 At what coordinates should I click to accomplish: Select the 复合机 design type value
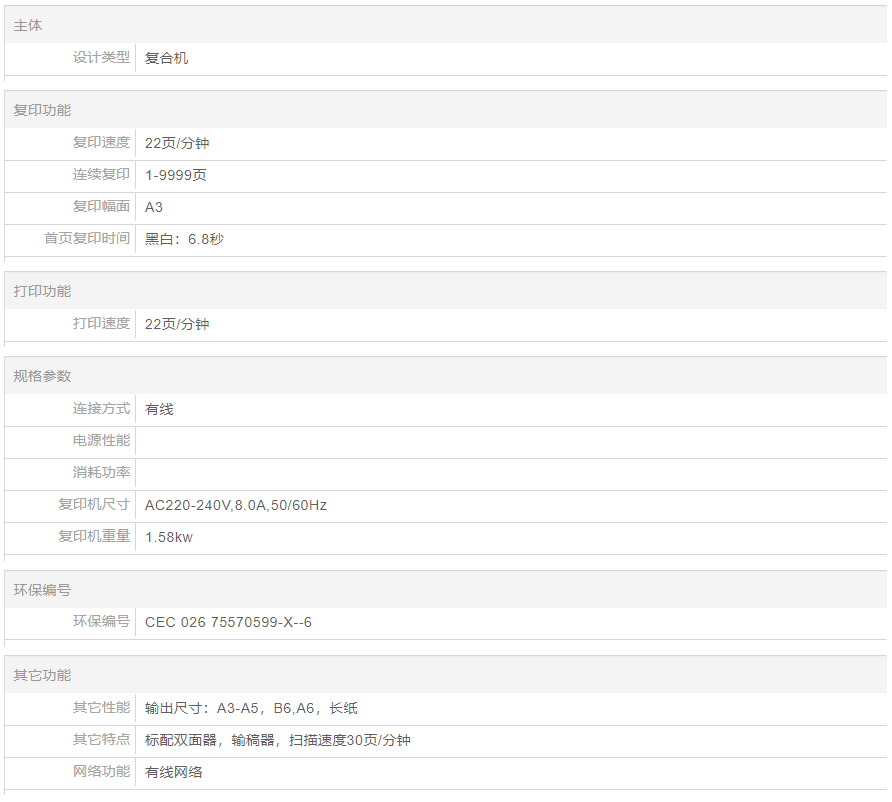click(x=166, y=58)
